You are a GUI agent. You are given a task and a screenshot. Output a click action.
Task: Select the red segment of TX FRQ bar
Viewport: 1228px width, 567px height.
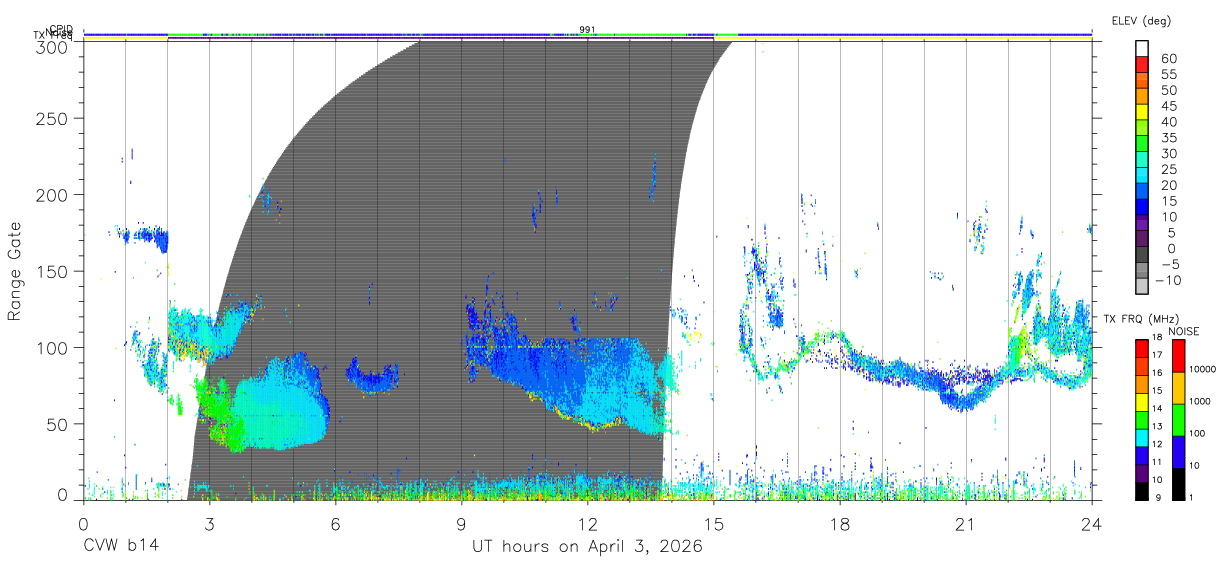1142,349
